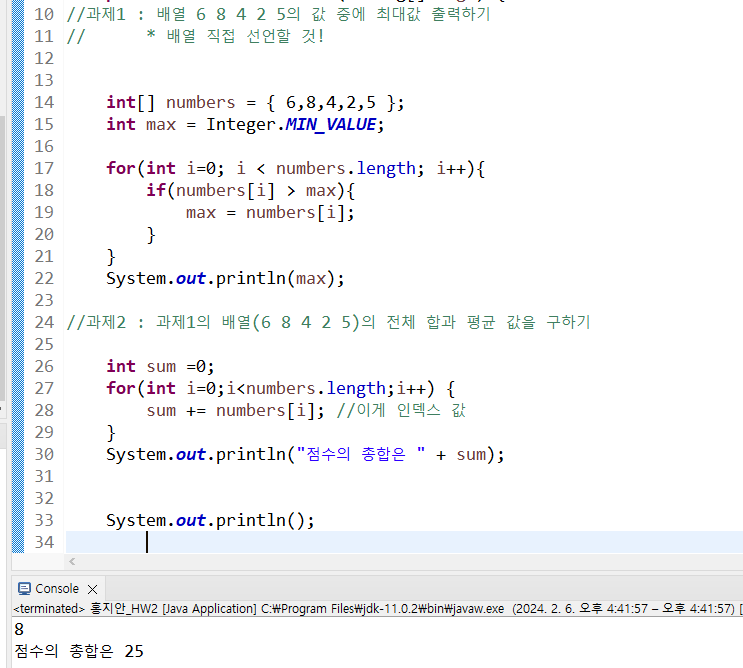Click the blue marker bar beside line 20

pyautogui.click(x=18, y=235)
